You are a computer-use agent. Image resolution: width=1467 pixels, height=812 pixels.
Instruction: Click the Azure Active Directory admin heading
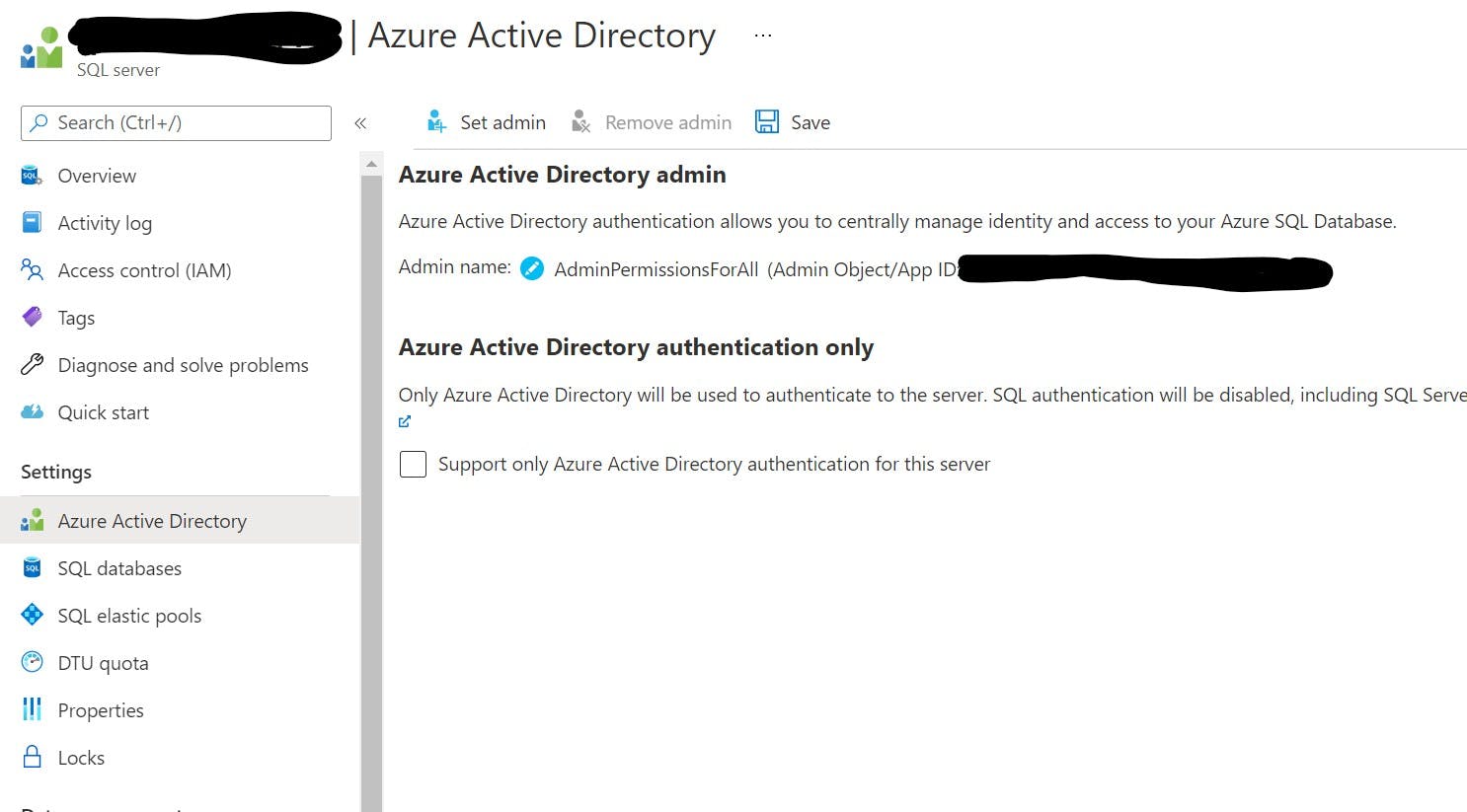[562, 175]
